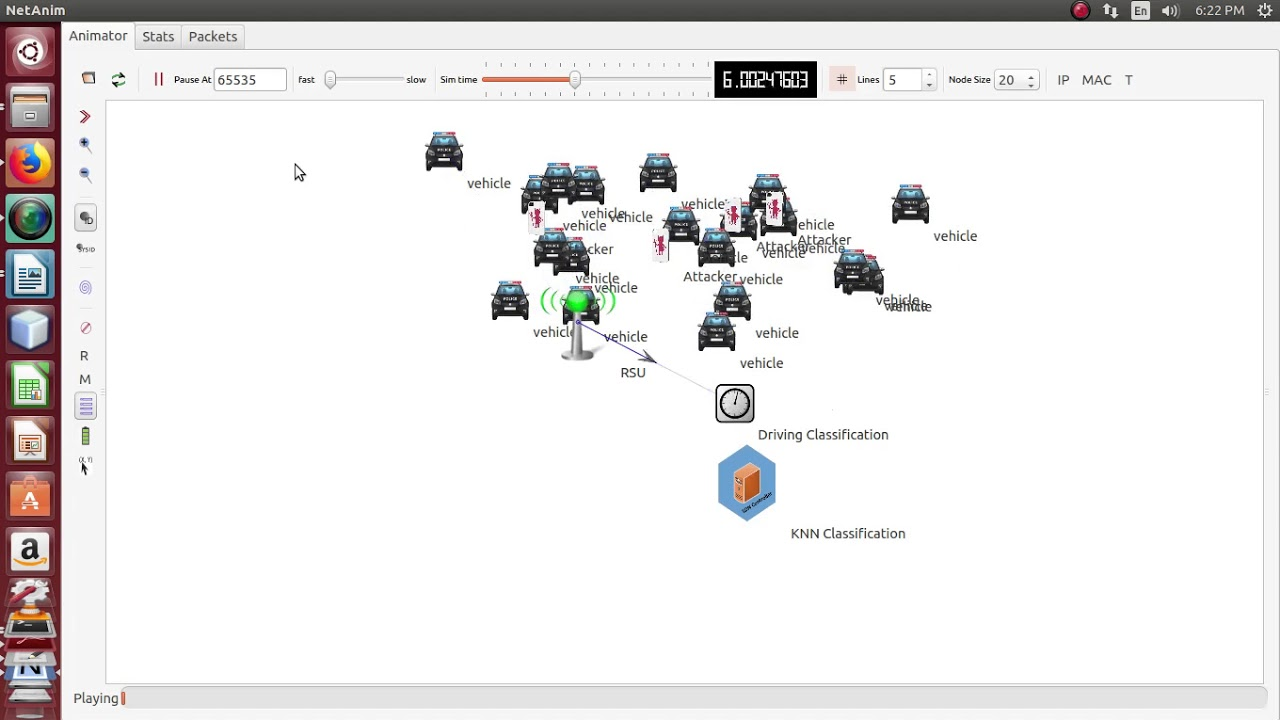
Task: Click the reload simulation icon
Action: tap(118, 80)
